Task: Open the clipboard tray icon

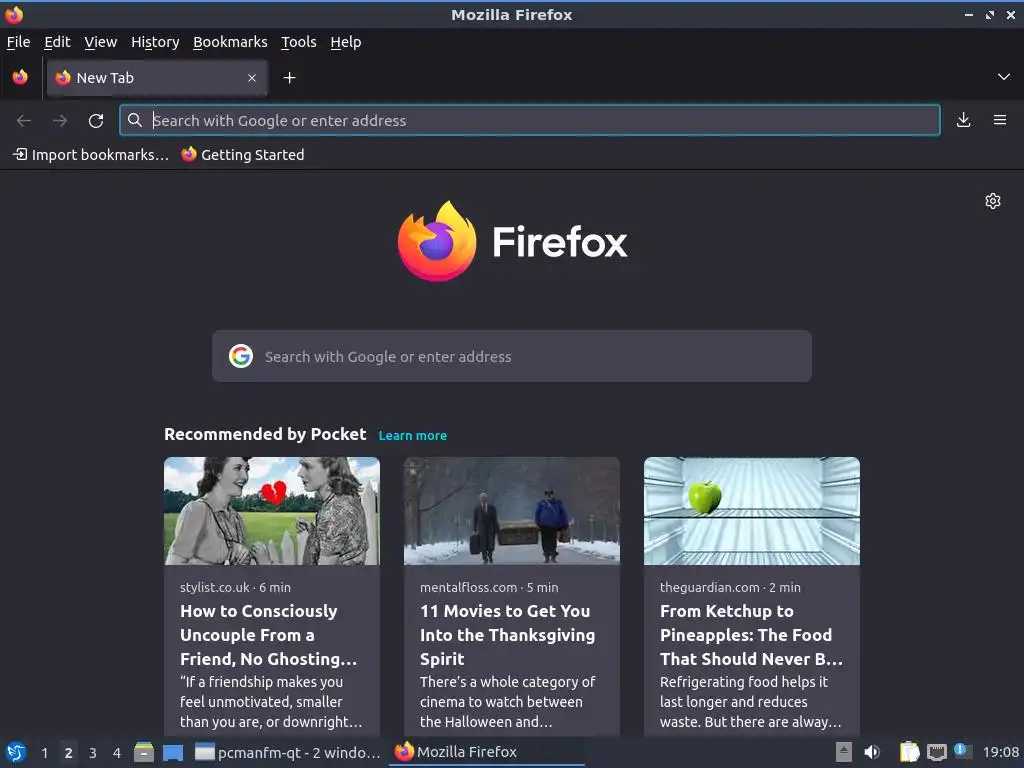Action: [909, 752]
